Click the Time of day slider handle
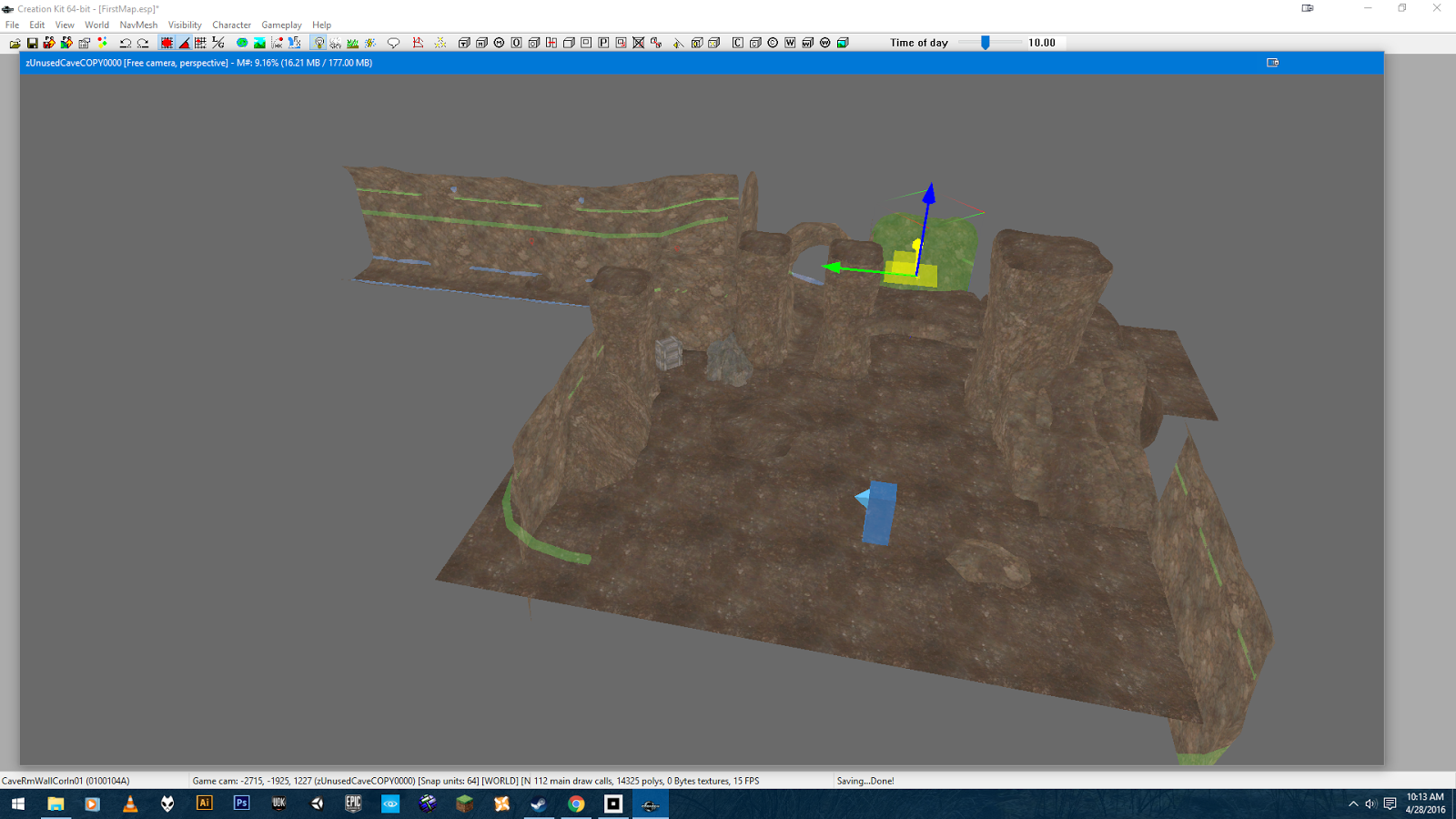Viewport: 1456px width, 819px height. (986, 41)
